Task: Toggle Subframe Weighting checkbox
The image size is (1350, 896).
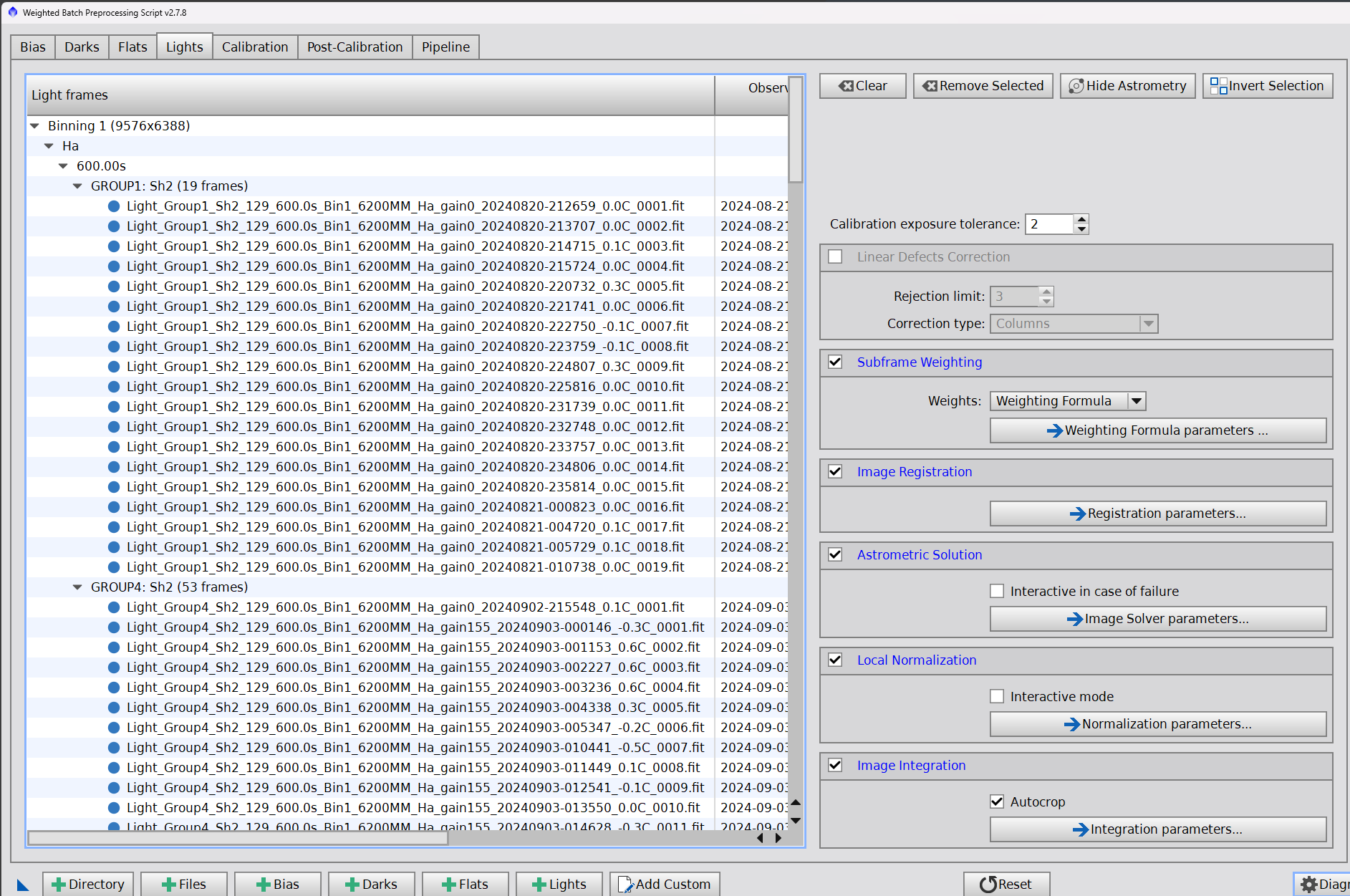Action: click(835, 362)
